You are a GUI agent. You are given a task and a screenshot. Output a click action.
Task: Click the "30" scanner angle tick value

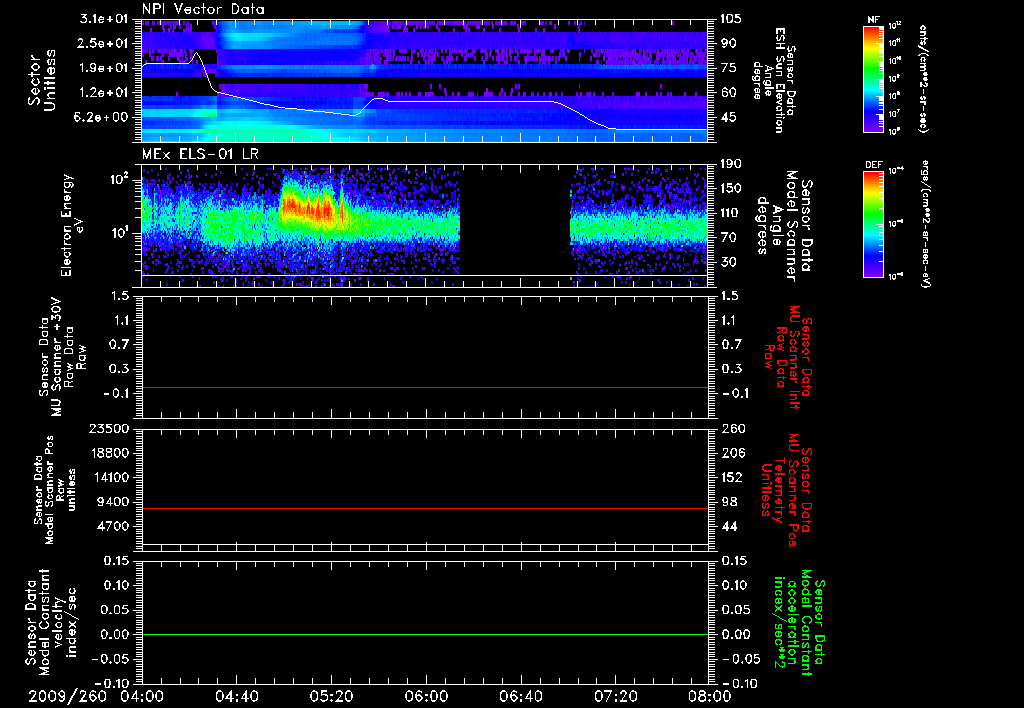coord(728,262)
